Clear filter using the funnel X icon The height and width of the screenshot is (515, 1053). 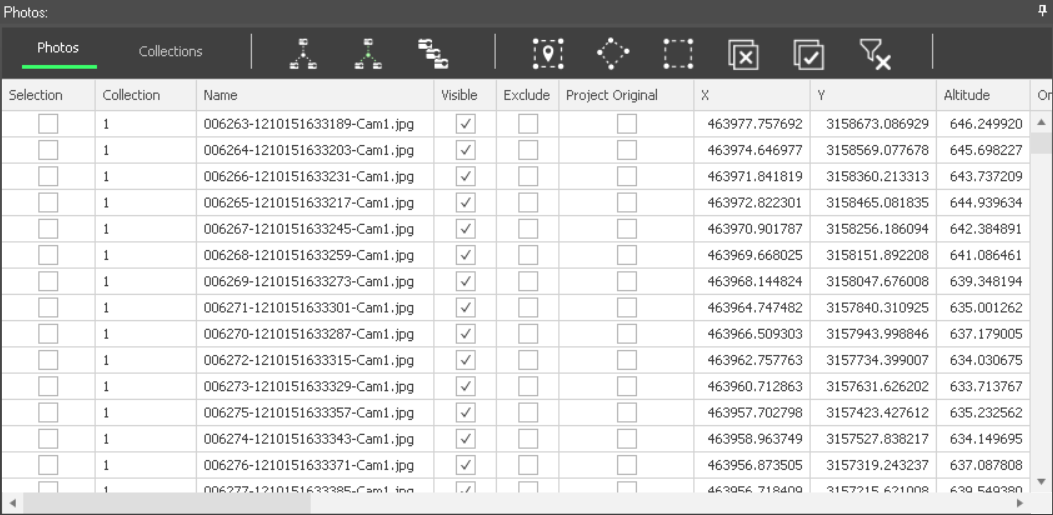(874, 54)
